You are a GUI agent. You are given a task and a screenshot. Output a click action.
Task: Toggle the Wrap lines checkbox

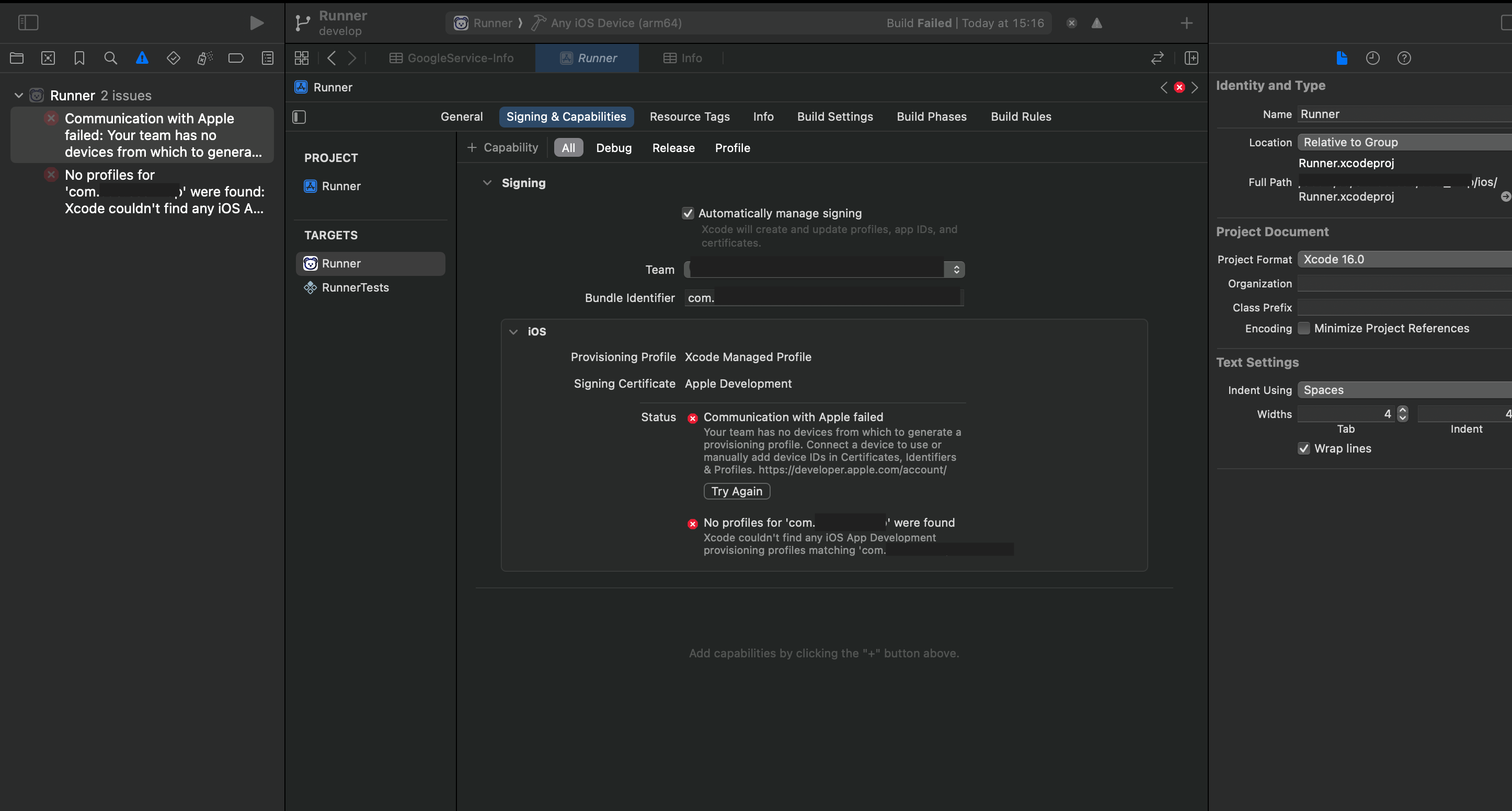[x=1303, y=448]
